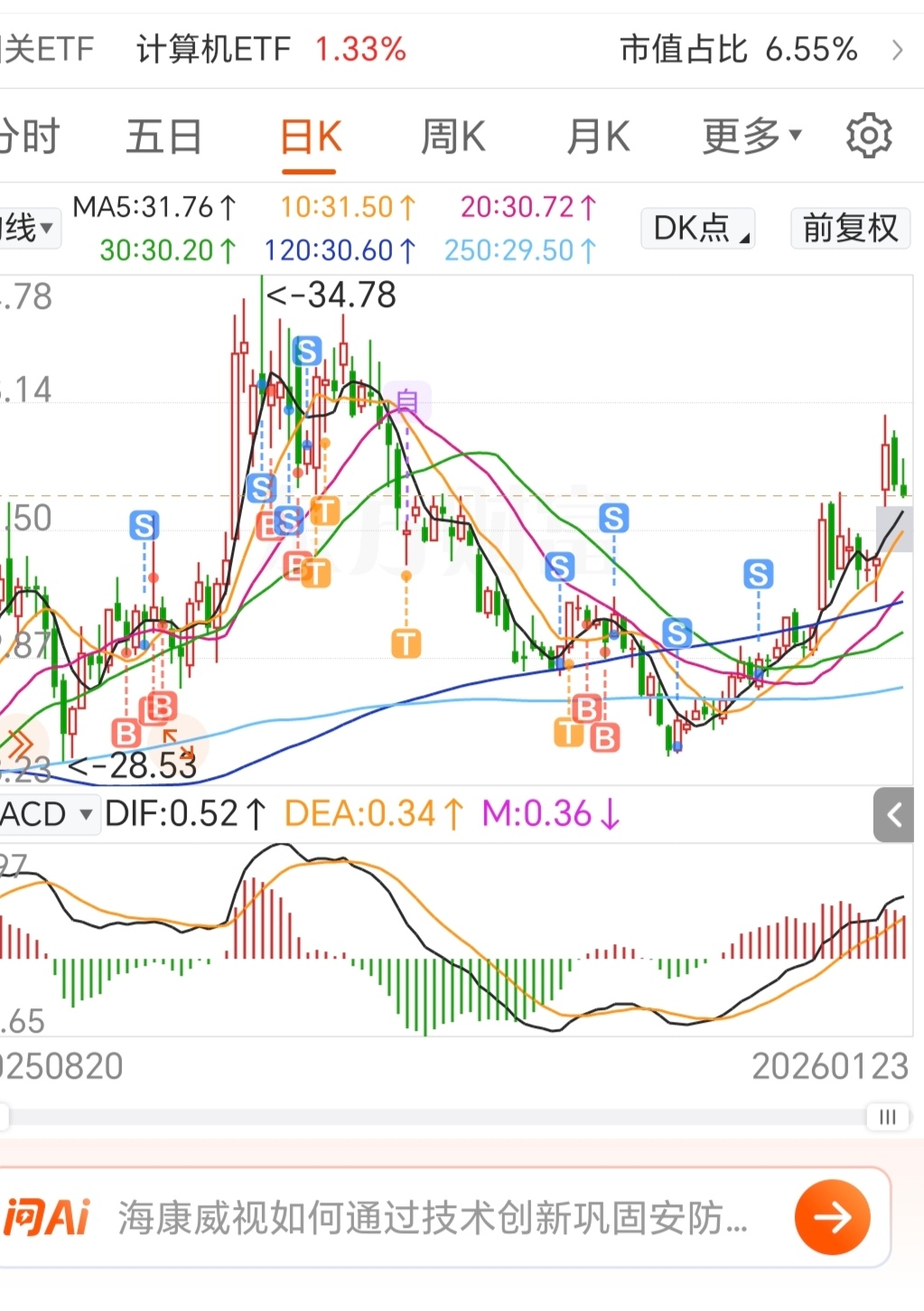Switch to 月K monthly chart tab
The image size is (924, 1311).
pyautogui.click(x=598, y=138)
